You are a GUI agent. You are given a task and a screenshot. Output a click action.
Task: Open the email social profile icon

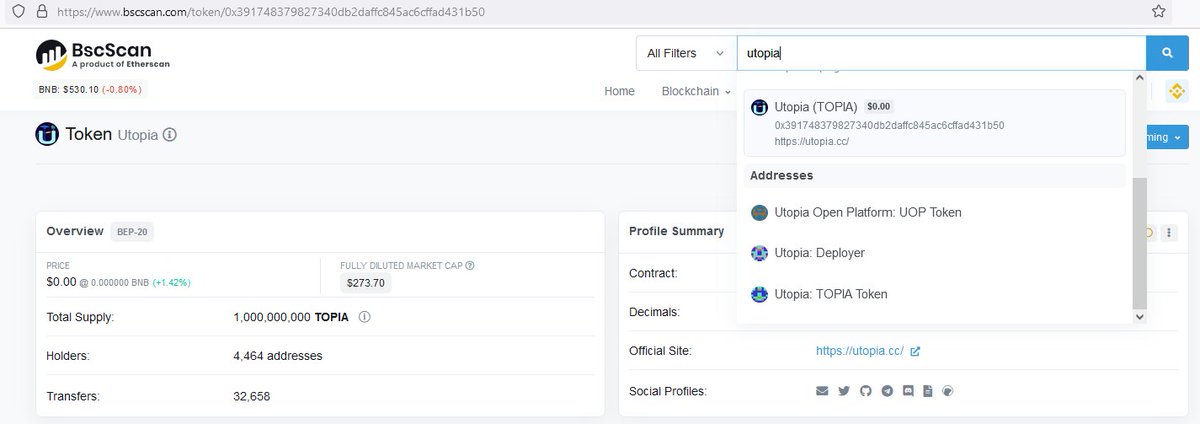822,391
